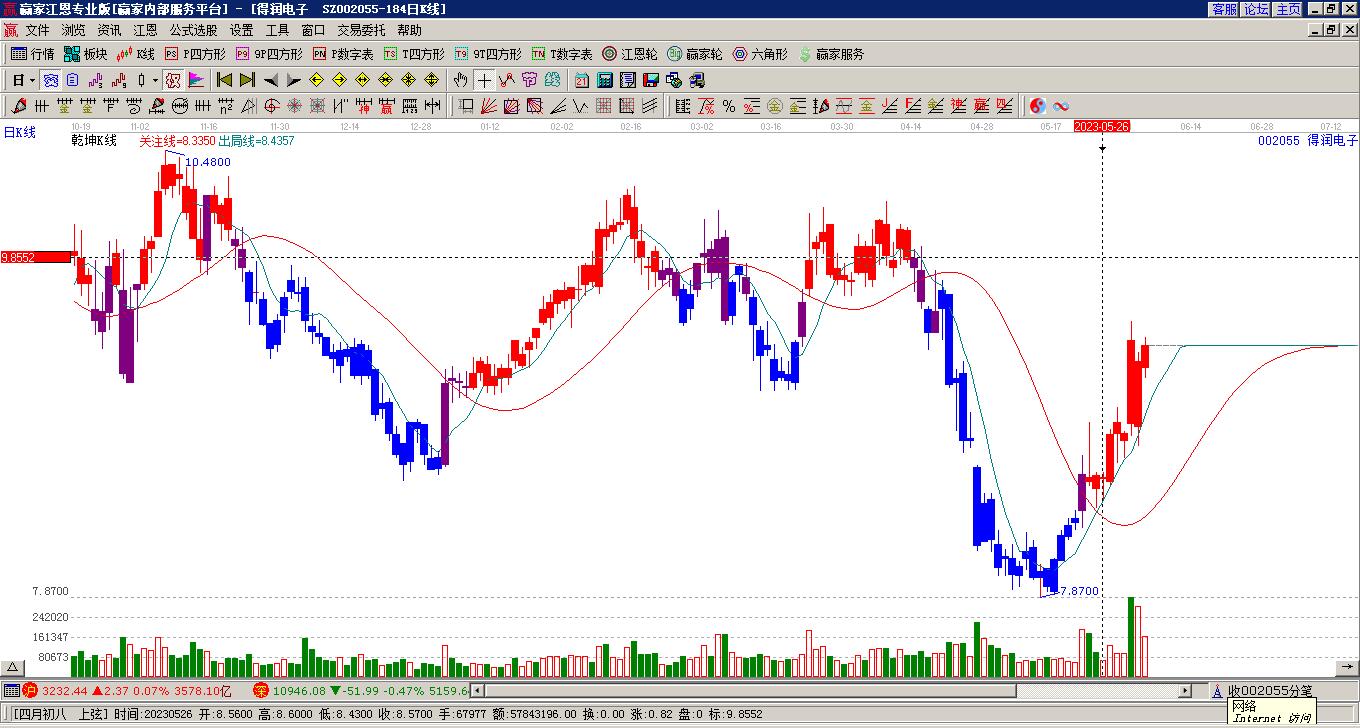Open the 9T四方形 tool
Screen dimensions: 1360x728
[488, 54]
